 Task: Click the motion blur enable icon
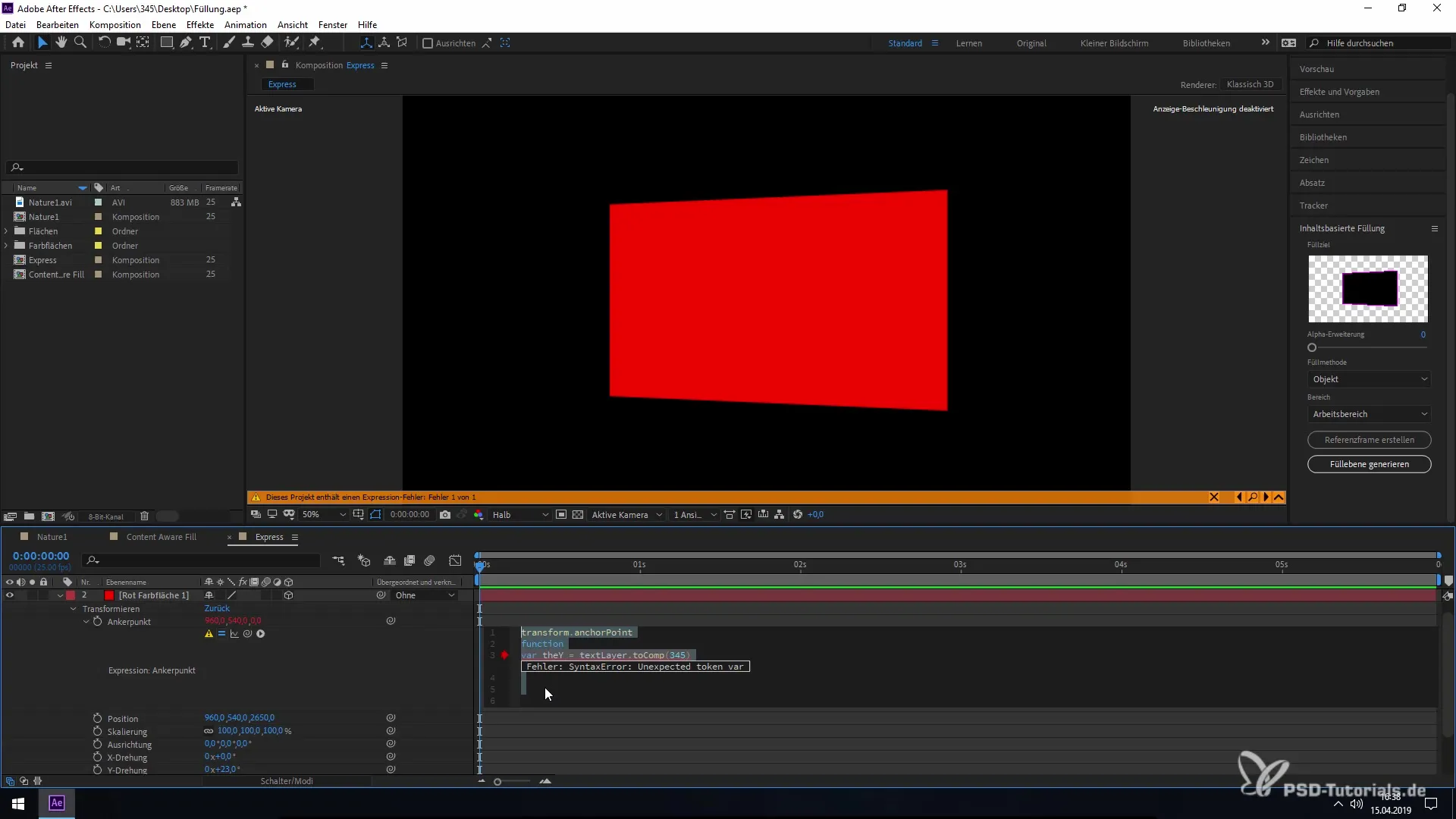(x=429, y=560)
